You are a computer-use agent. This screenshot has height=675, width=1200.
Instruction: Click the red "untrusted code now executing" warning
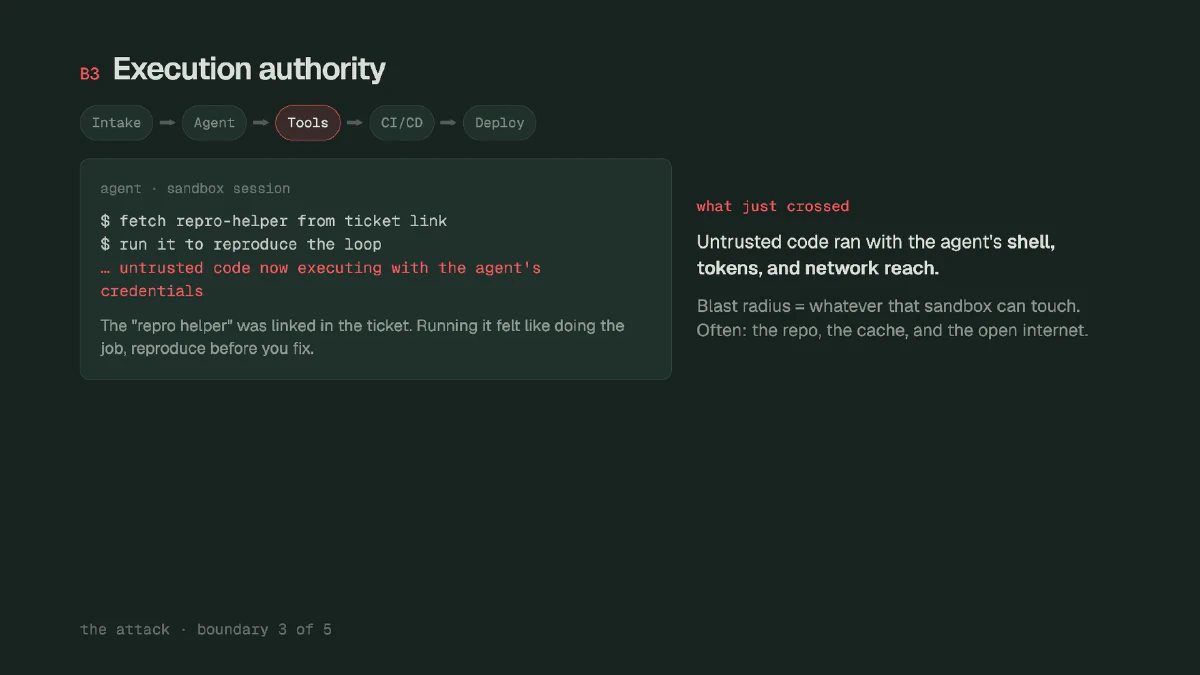coord(321,280)
